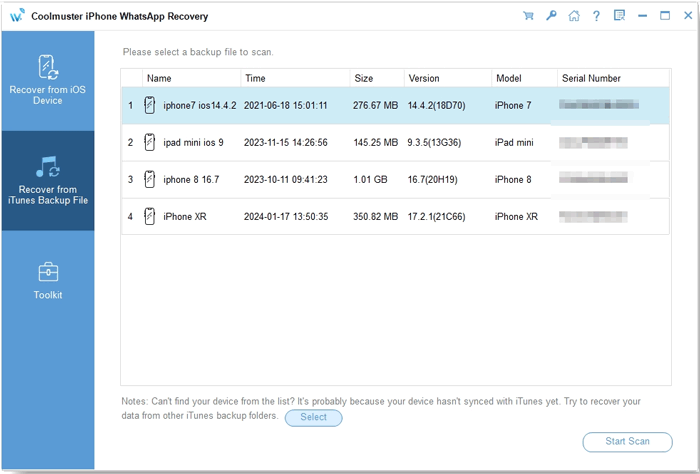This screenshot has height=474, width=700.
Task: Click the device icon for ipad mini ios 9
Action: (x=150, y=142)
